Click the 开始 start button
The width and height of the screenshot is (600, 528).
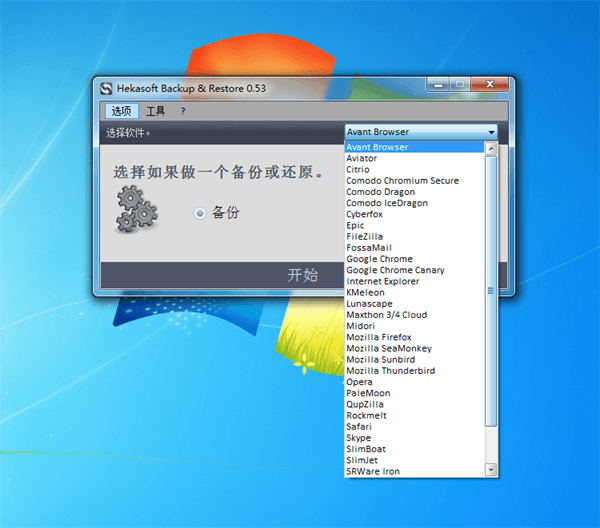(x=303, y=275)
